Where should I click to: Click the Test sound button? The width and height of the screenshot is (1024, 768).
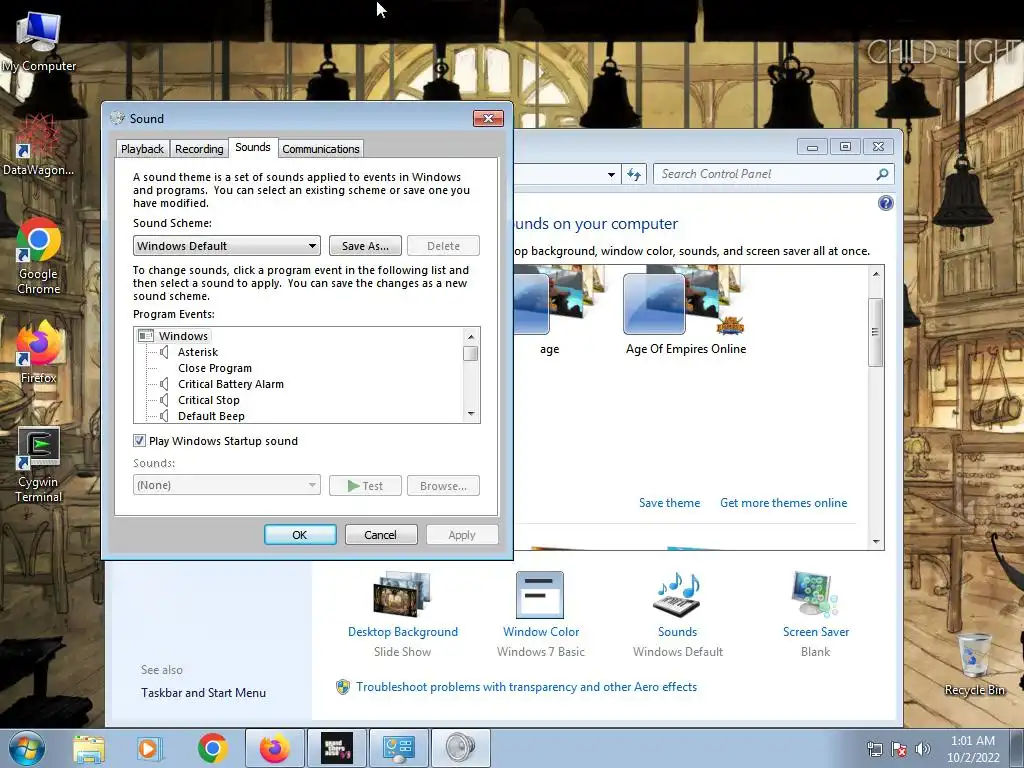365,486
